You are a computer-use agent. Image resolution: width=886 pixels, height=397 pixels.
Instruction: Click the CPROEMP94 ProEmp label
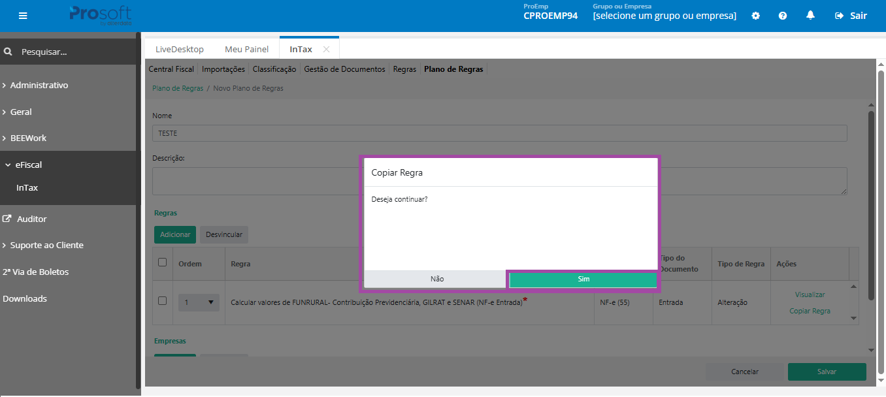point(550,16)
